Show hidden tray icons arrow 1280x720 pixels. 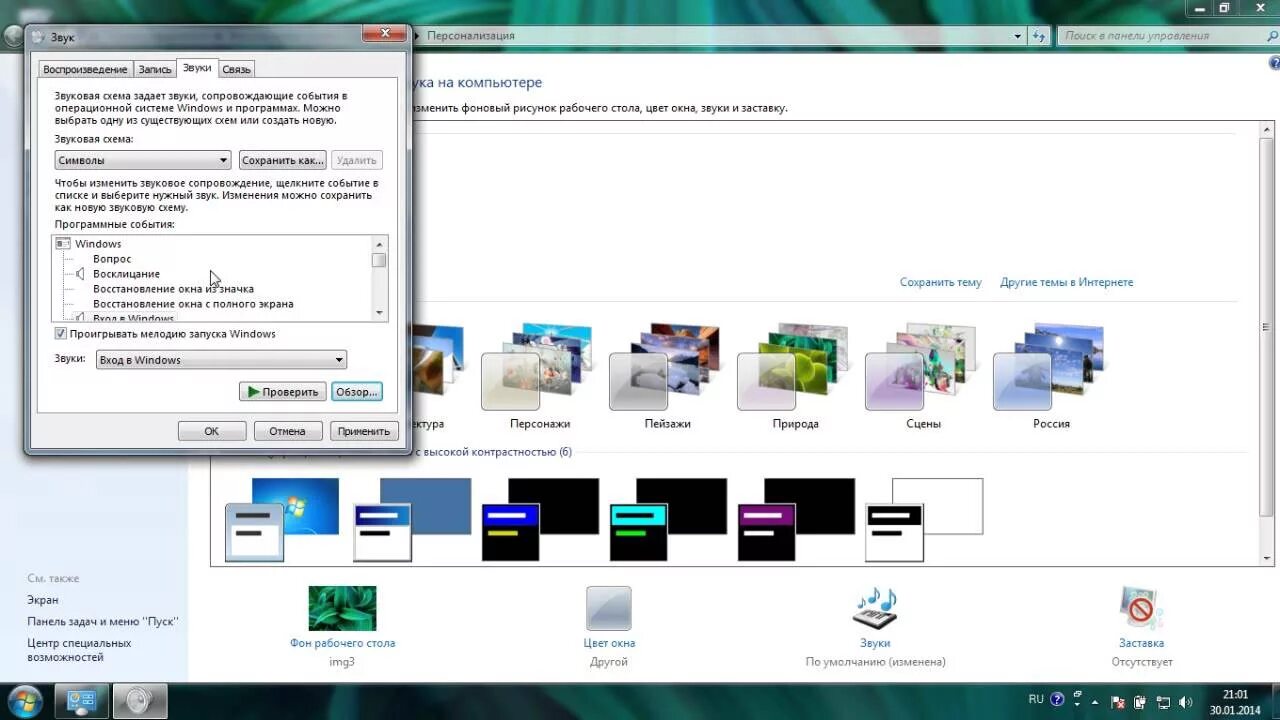tap(1096, 702)
